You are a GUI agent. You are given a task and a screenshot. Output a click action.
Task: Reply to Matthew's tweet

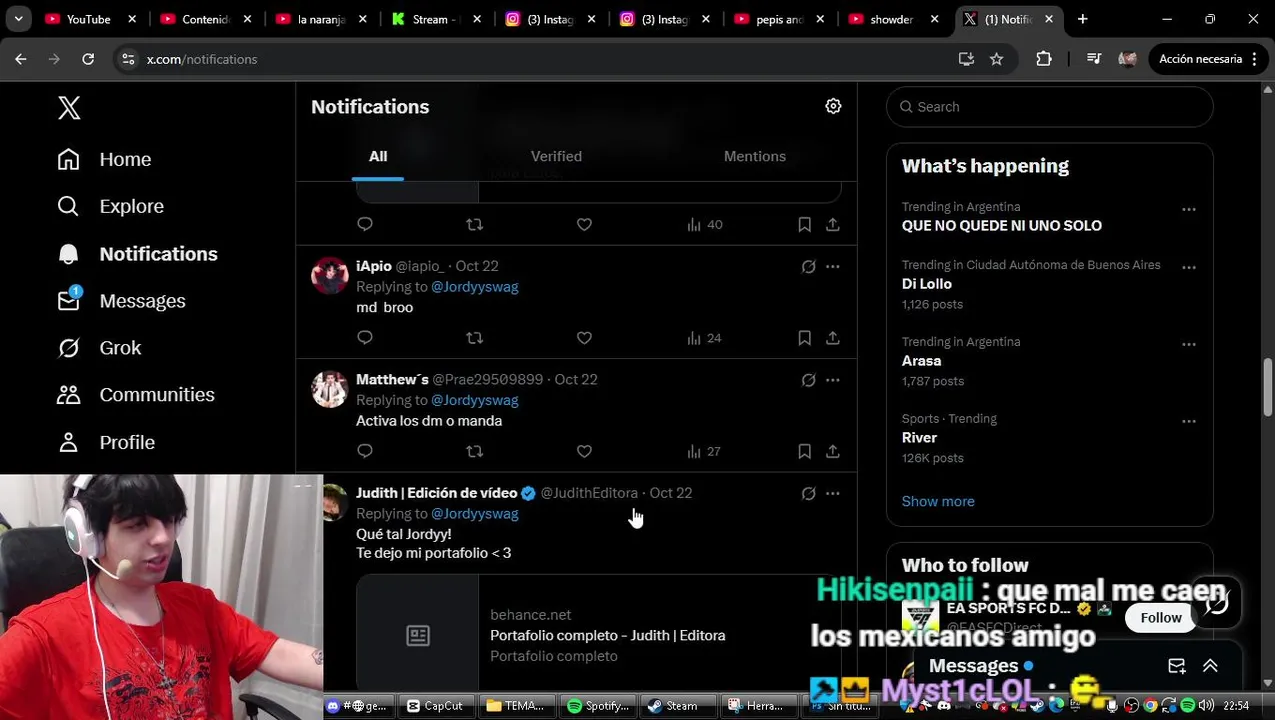pyautogui.click(x=365, y=451)
